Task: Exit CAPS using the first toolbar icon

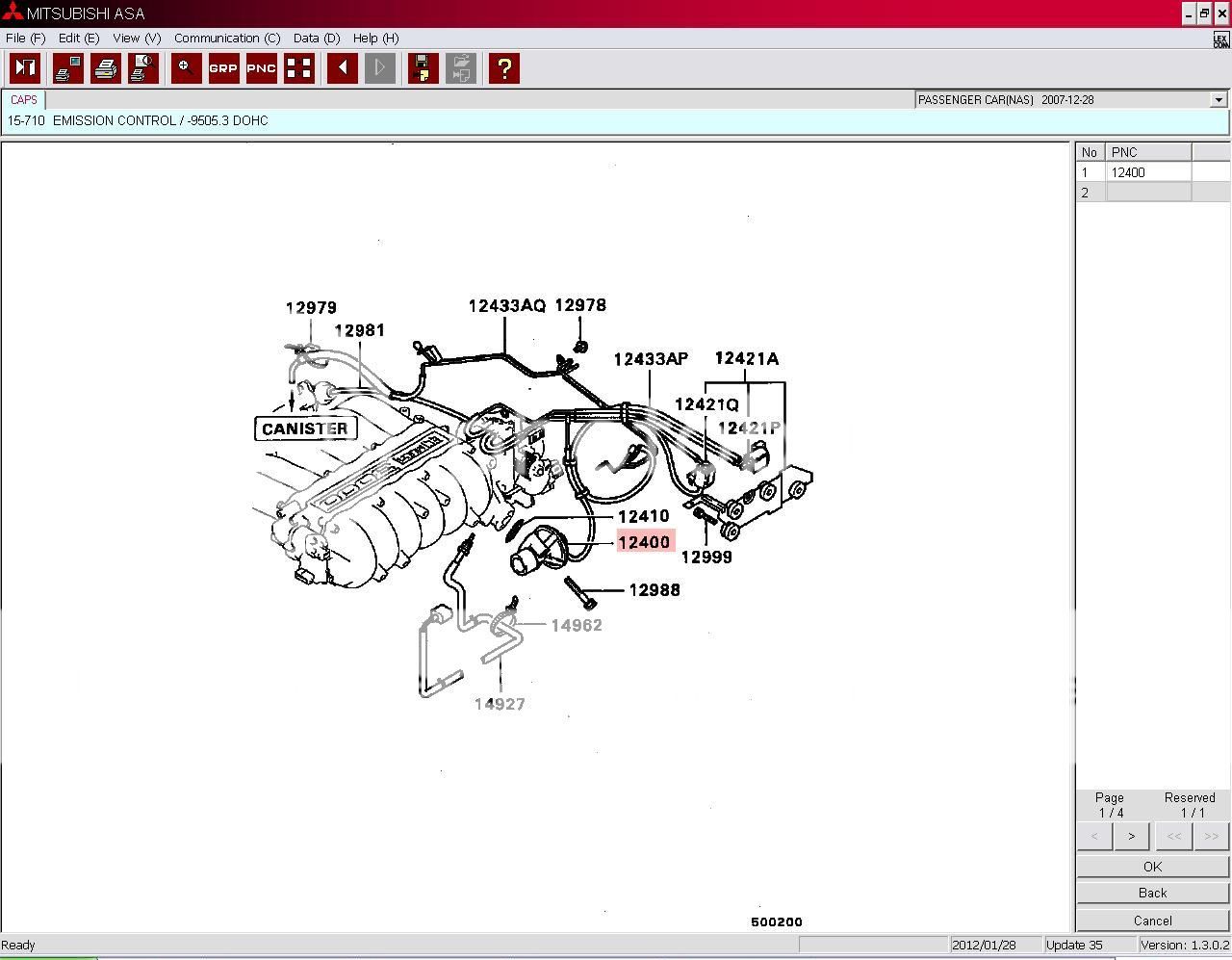Action: click(24, 67)
